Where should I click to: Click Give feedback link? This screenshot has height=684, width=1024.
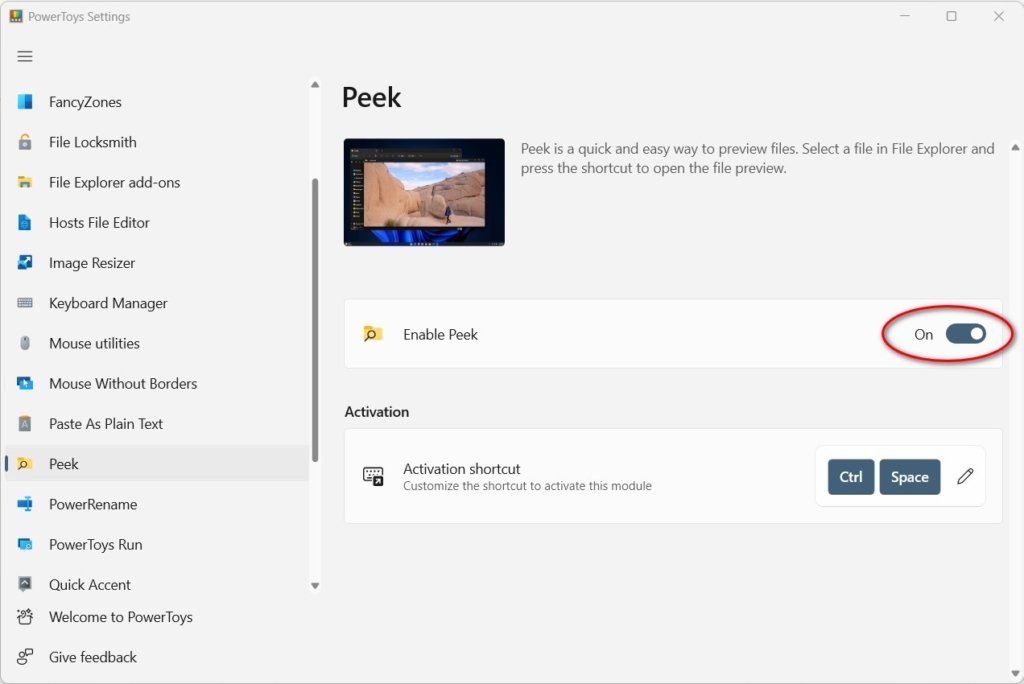93,657
